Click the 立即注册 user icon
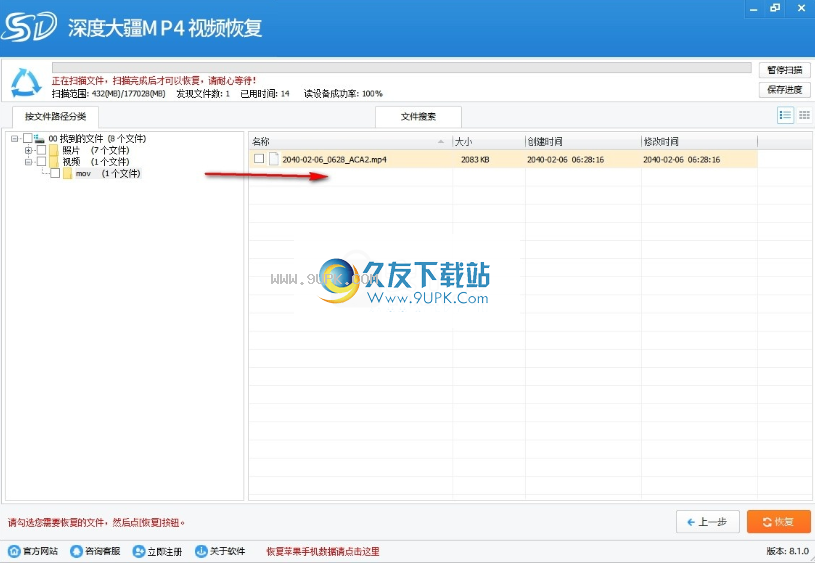 click(139, 551)
